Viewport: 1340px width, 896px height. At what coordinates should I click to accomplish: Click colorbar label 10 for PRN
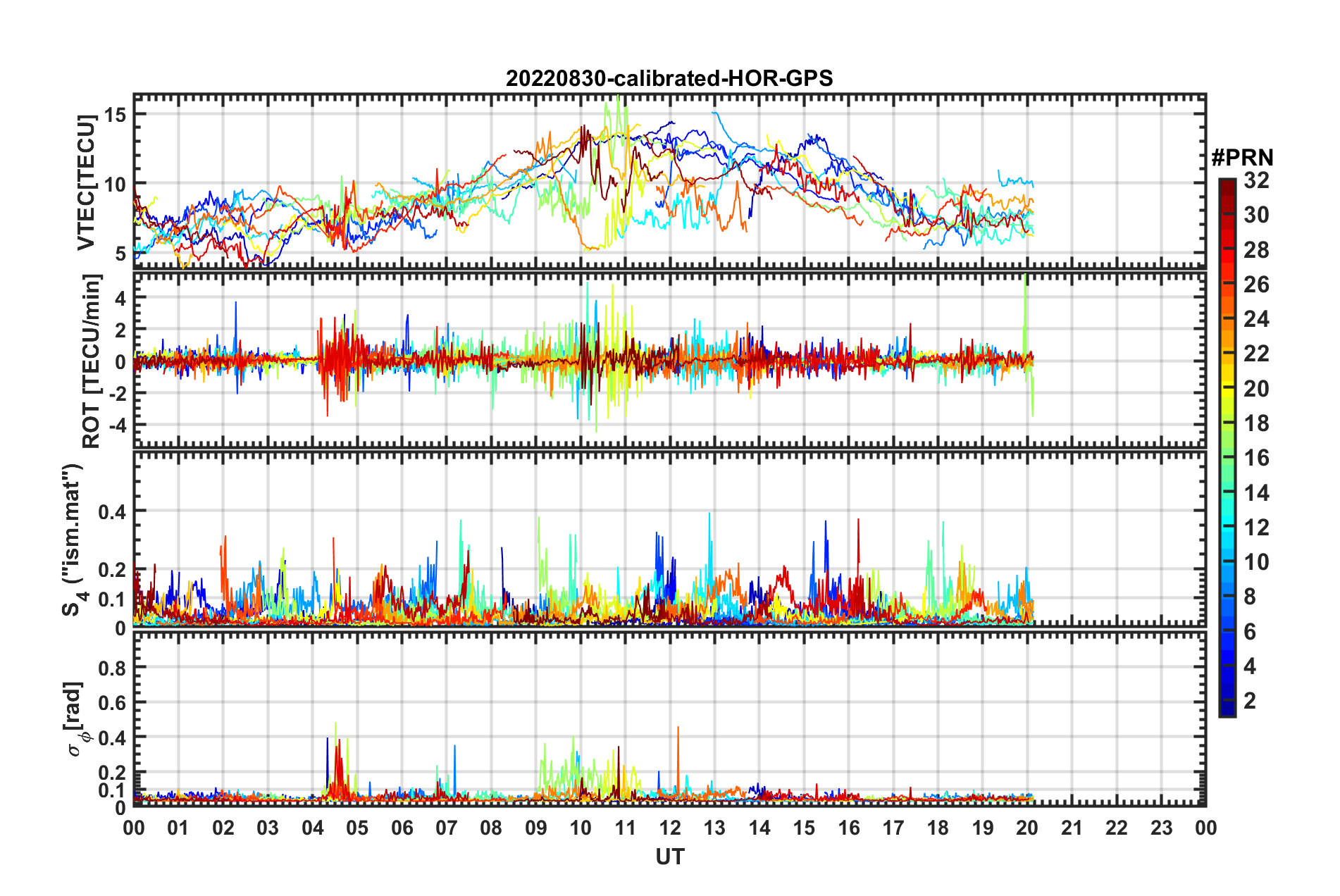[1255, 562]
